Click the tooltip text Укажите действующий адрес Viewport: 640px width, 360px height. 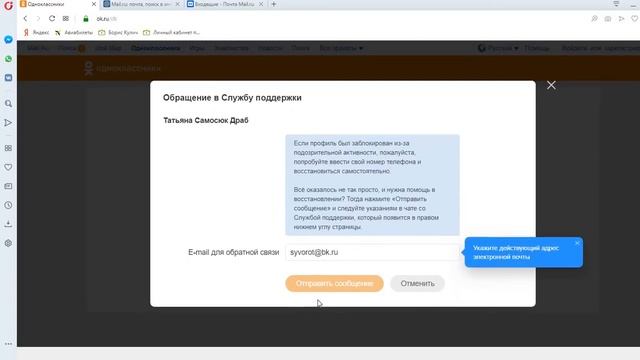pos(516,252)
